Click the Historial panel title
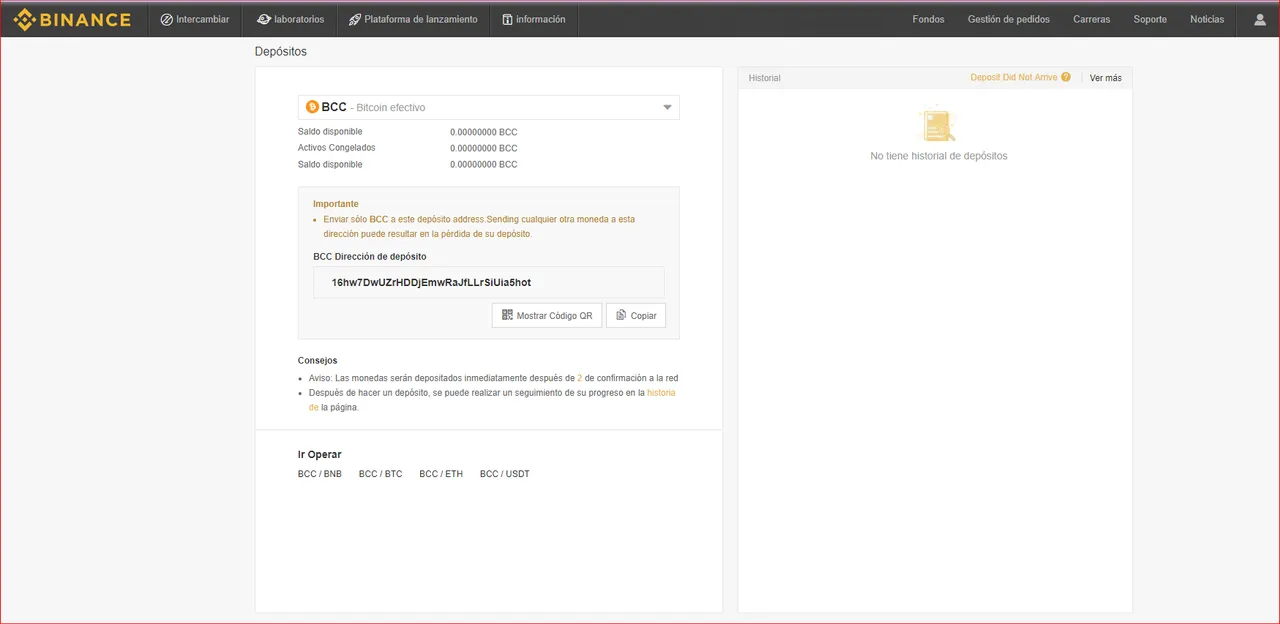The image size is (1280, 624). 765,78
